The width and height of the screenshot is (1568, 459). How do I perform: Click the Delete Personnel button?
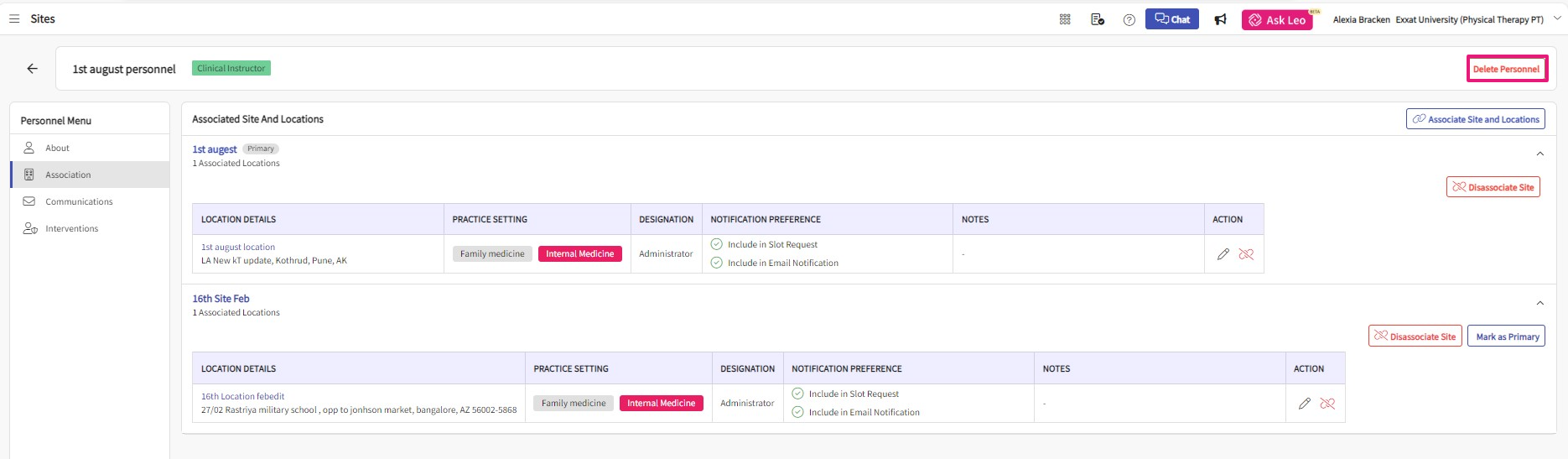[1506, 69]
